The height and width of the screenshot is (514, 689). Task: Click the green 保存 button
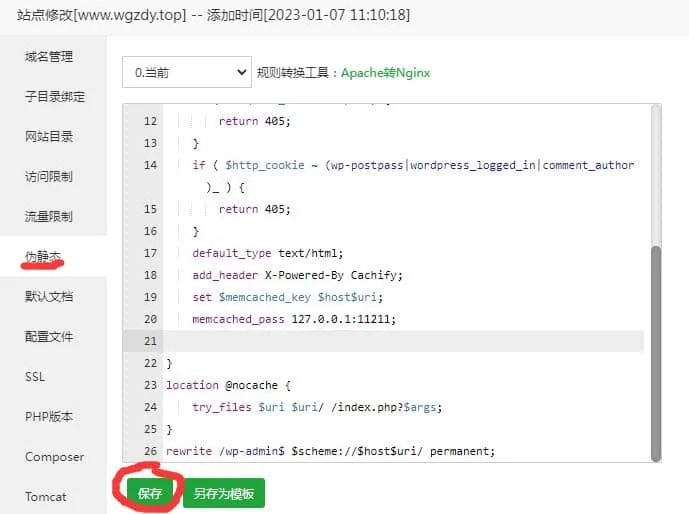(150, 493)
